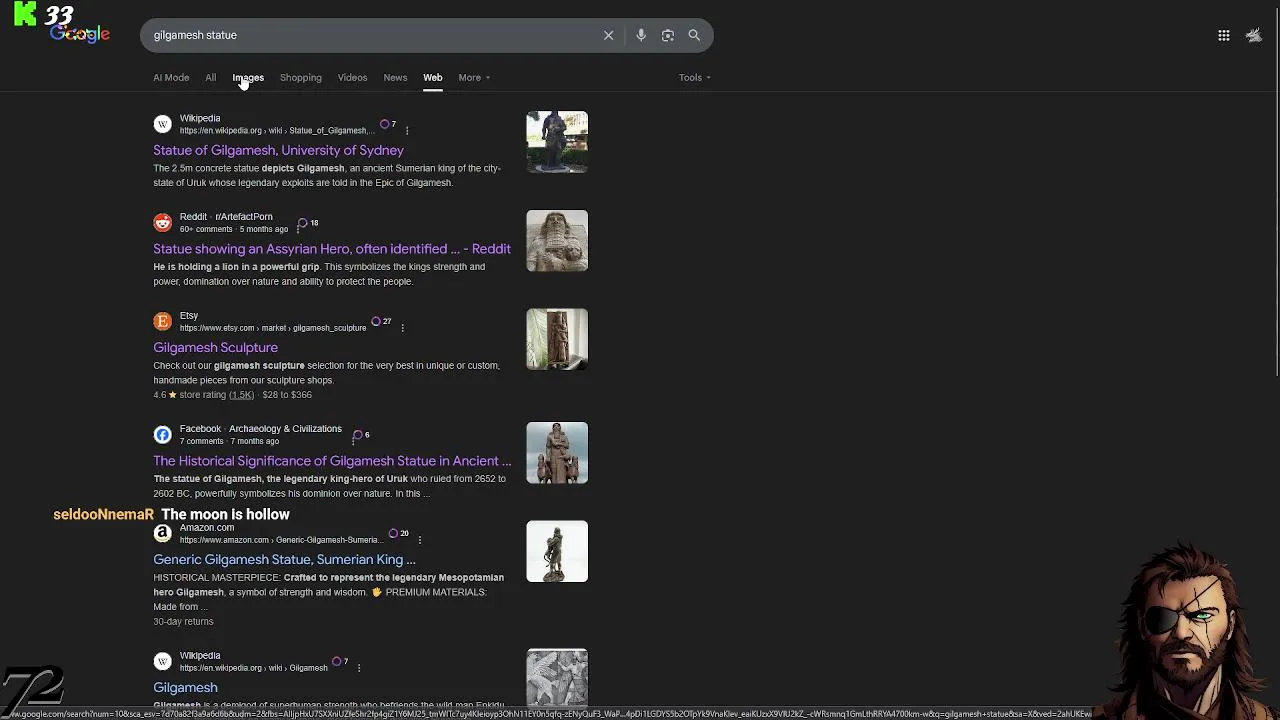Click the purple badge with 7 beside Statue_of_Gilgamesh URL
Viewport: 1280px width, 720px height.
388,124
